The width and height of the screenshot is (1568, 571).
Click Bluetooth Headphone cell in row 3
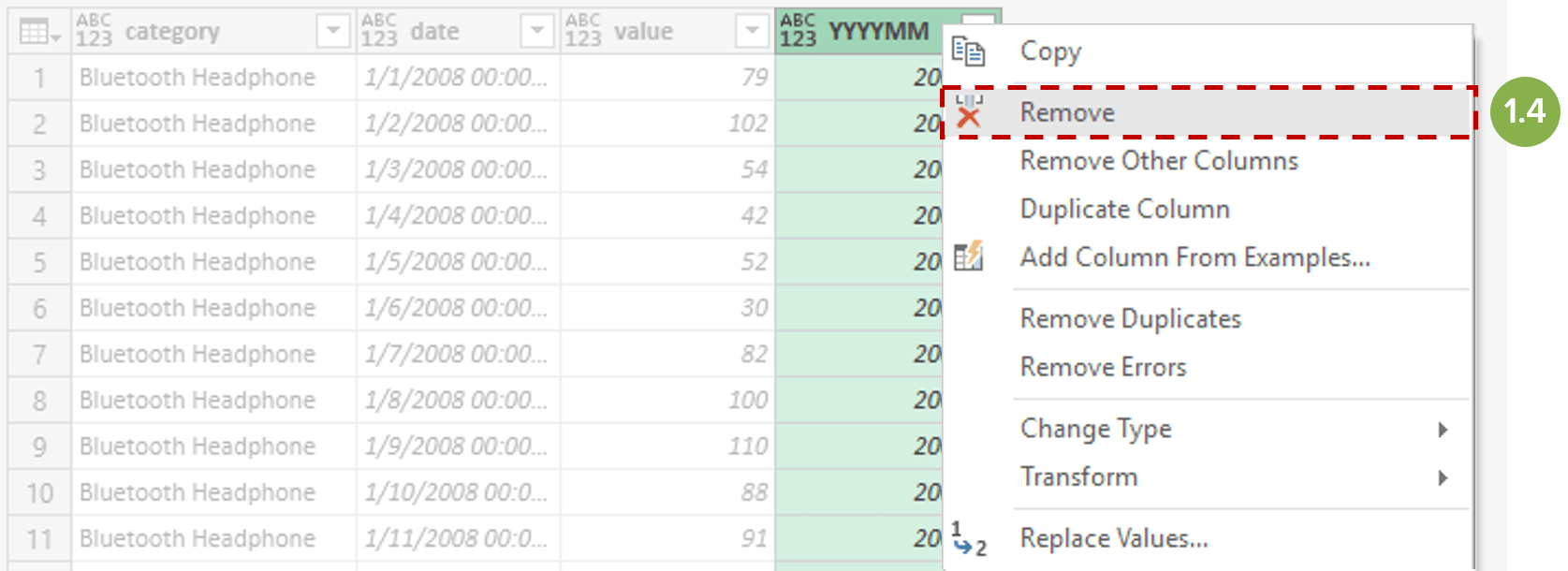213,169
